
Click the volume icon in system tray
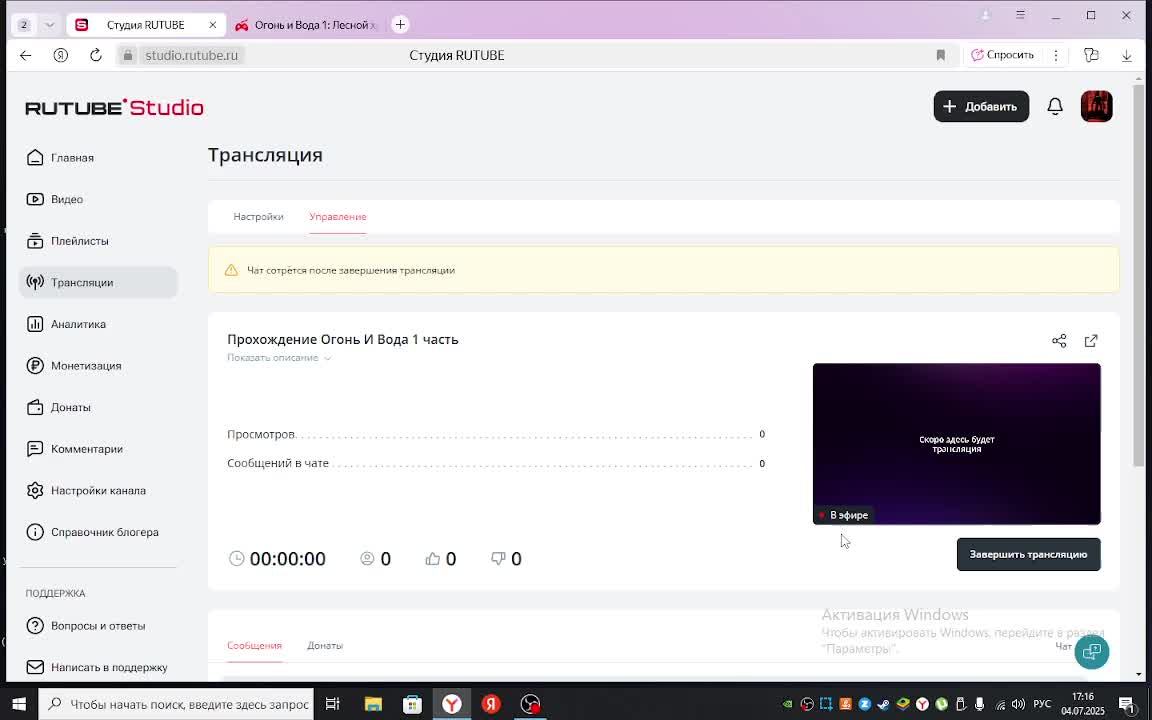pyautogui.click(x=1018, y=705)
